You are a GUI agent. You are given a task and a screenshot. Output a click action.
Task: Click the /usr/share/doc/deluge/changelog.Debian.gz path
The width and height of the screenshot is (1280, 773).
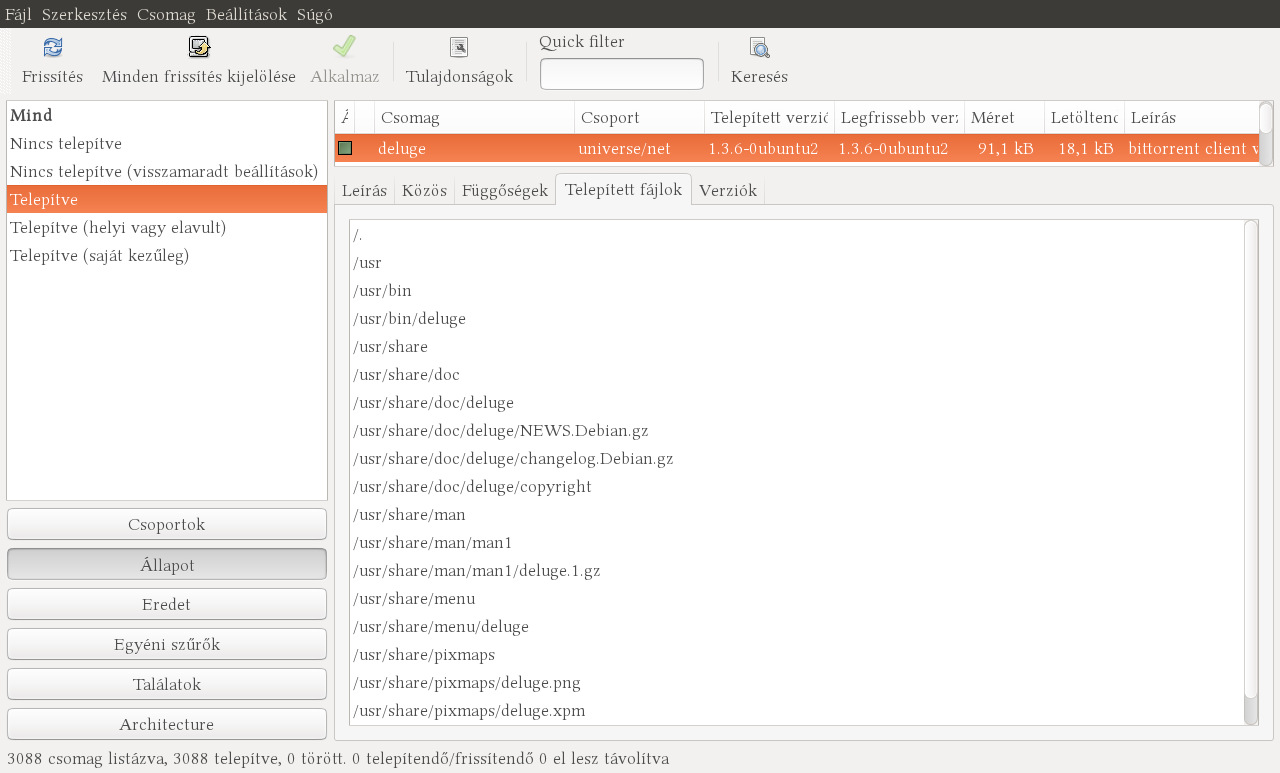coord(513,459)
